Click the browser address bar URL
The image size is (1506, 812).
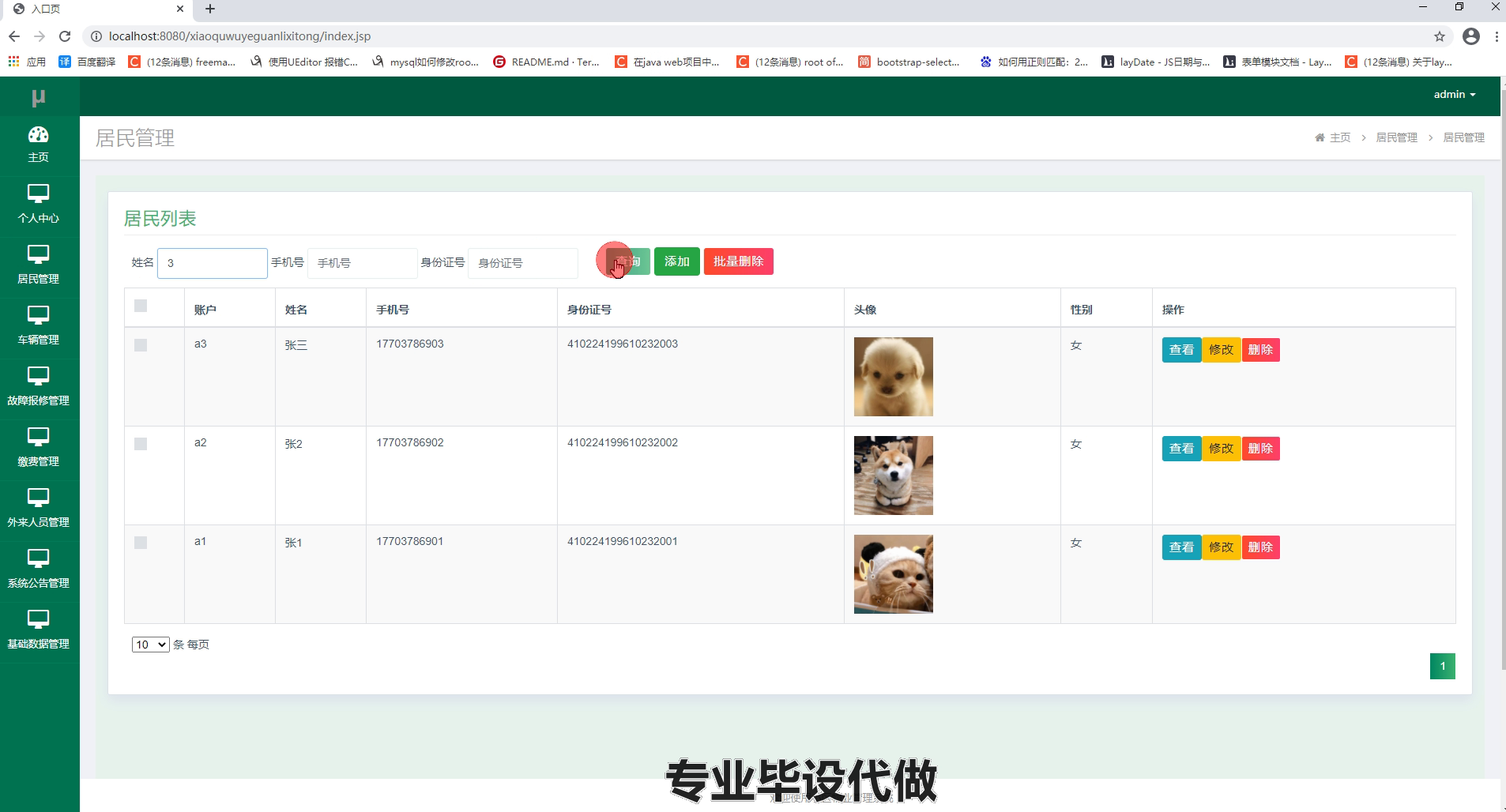pos(239,36)
